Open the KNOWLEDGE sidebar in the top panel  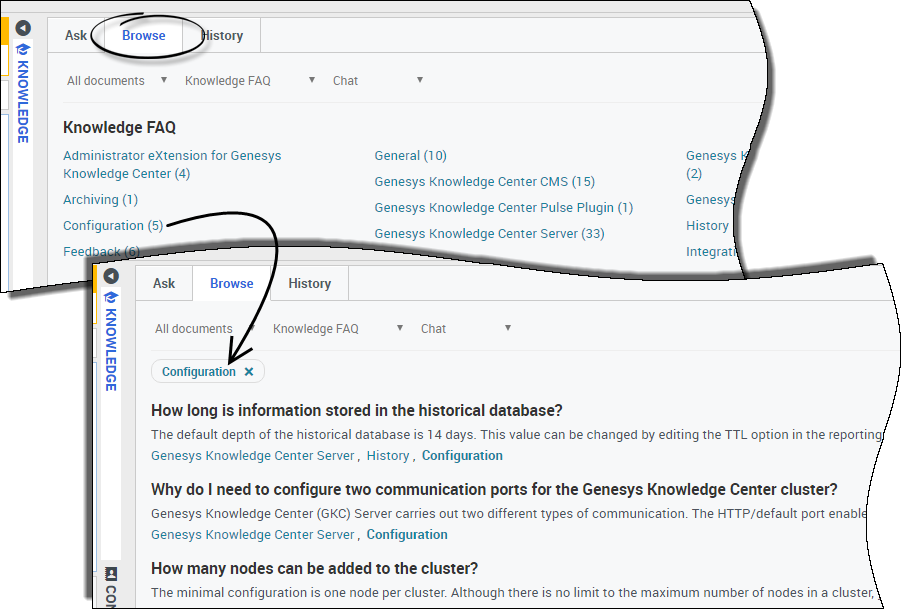[x=23, y=93]
